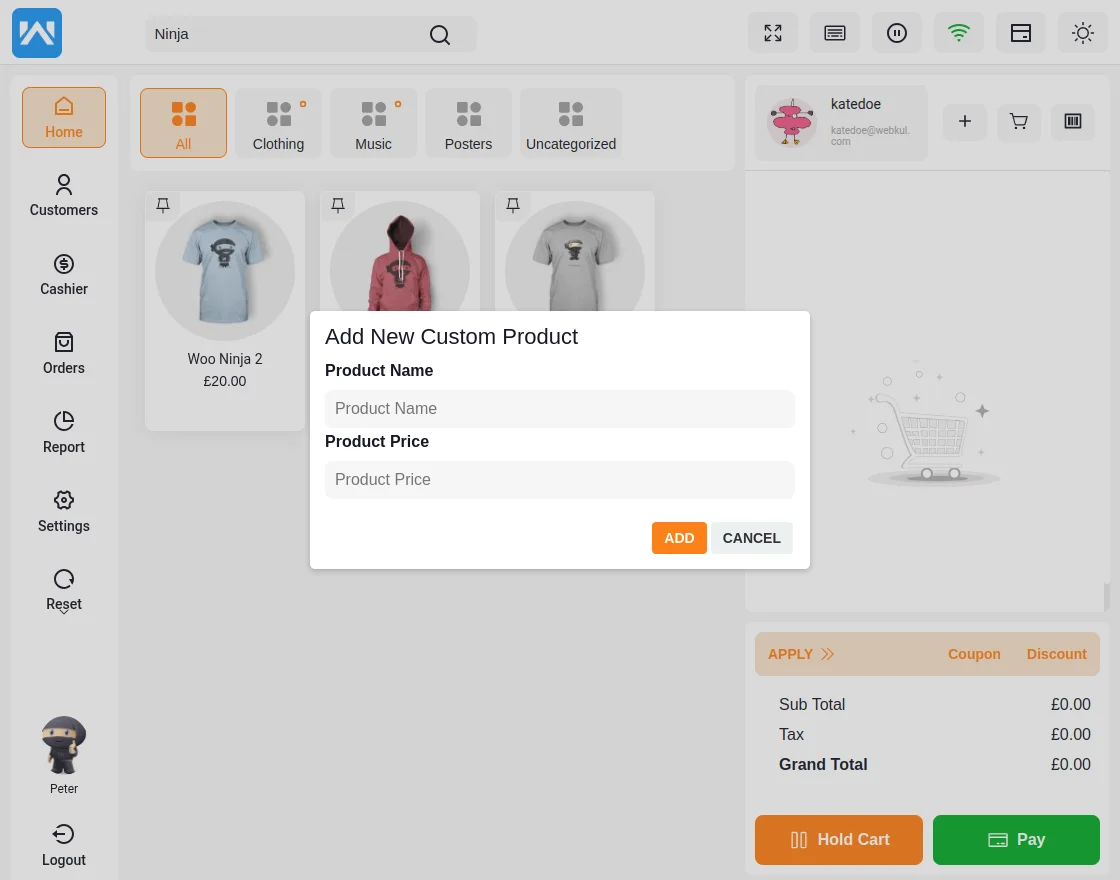Add a new customer with plus icon
The width and height of the screenshot is (1120, 880).
[964, 121]
